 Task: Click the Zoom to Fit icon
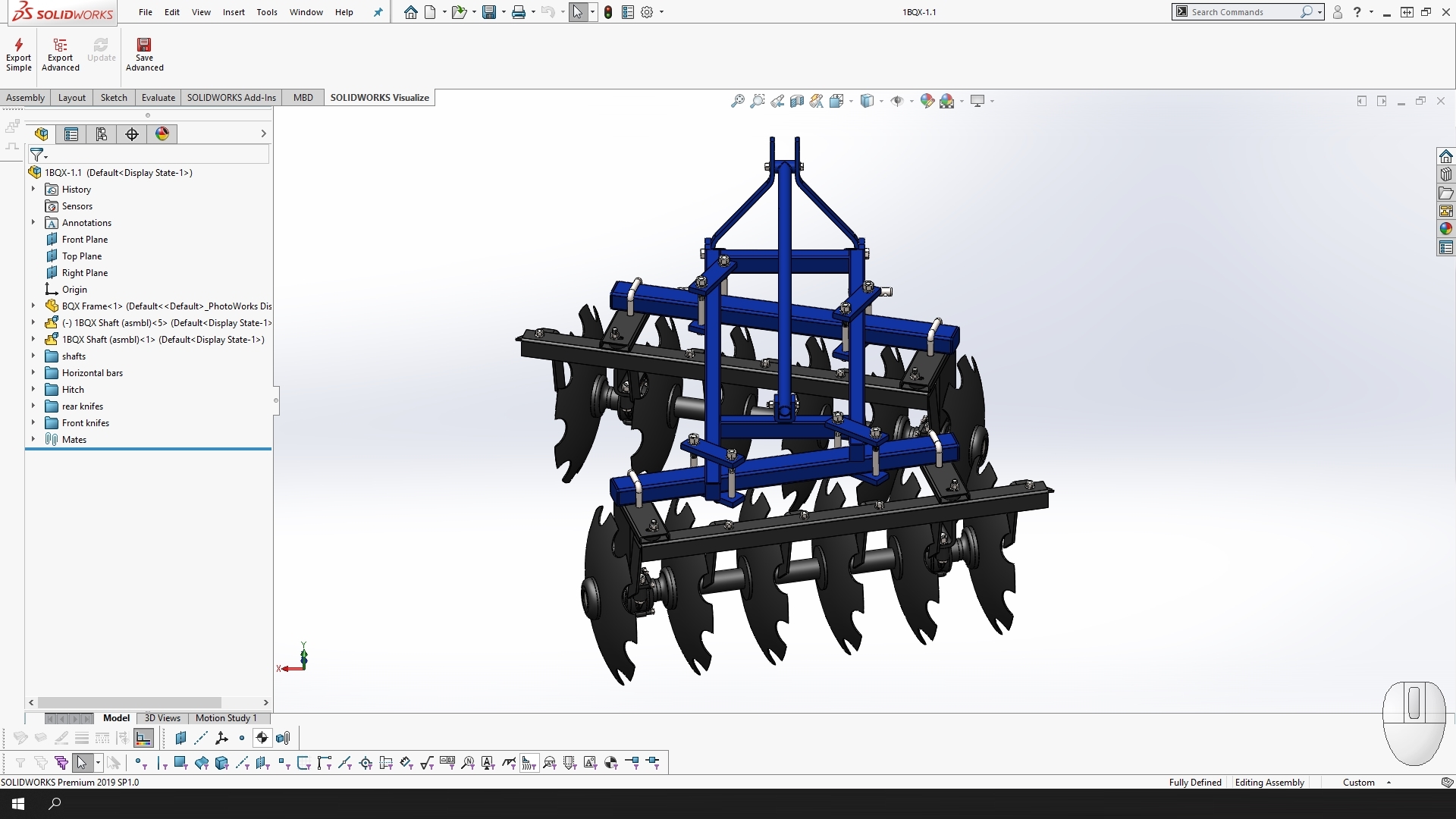(x=737, y=101)
